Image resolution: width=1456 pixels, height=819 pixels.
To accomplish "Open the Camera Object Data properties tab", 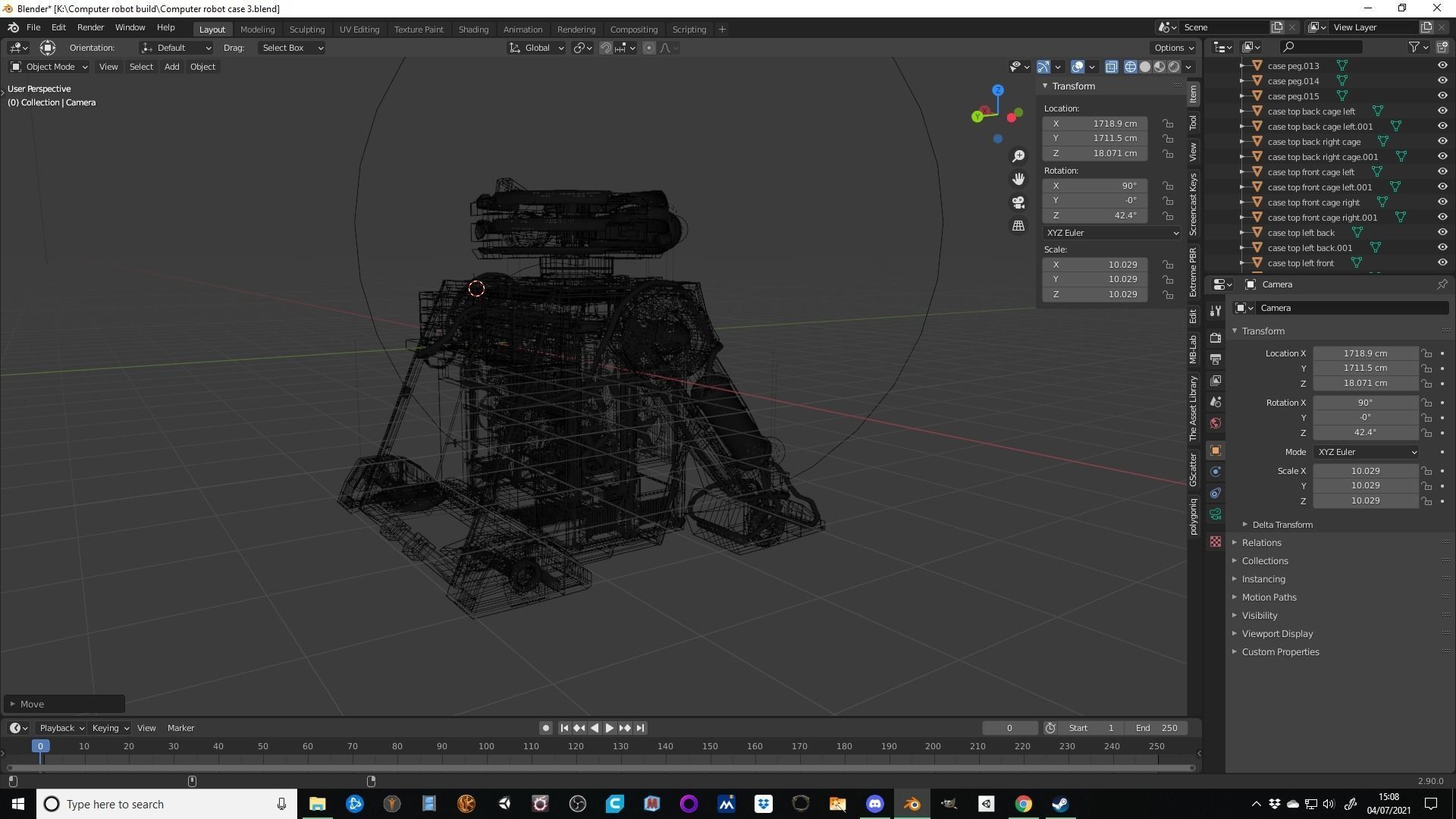I will (1216, 514).
